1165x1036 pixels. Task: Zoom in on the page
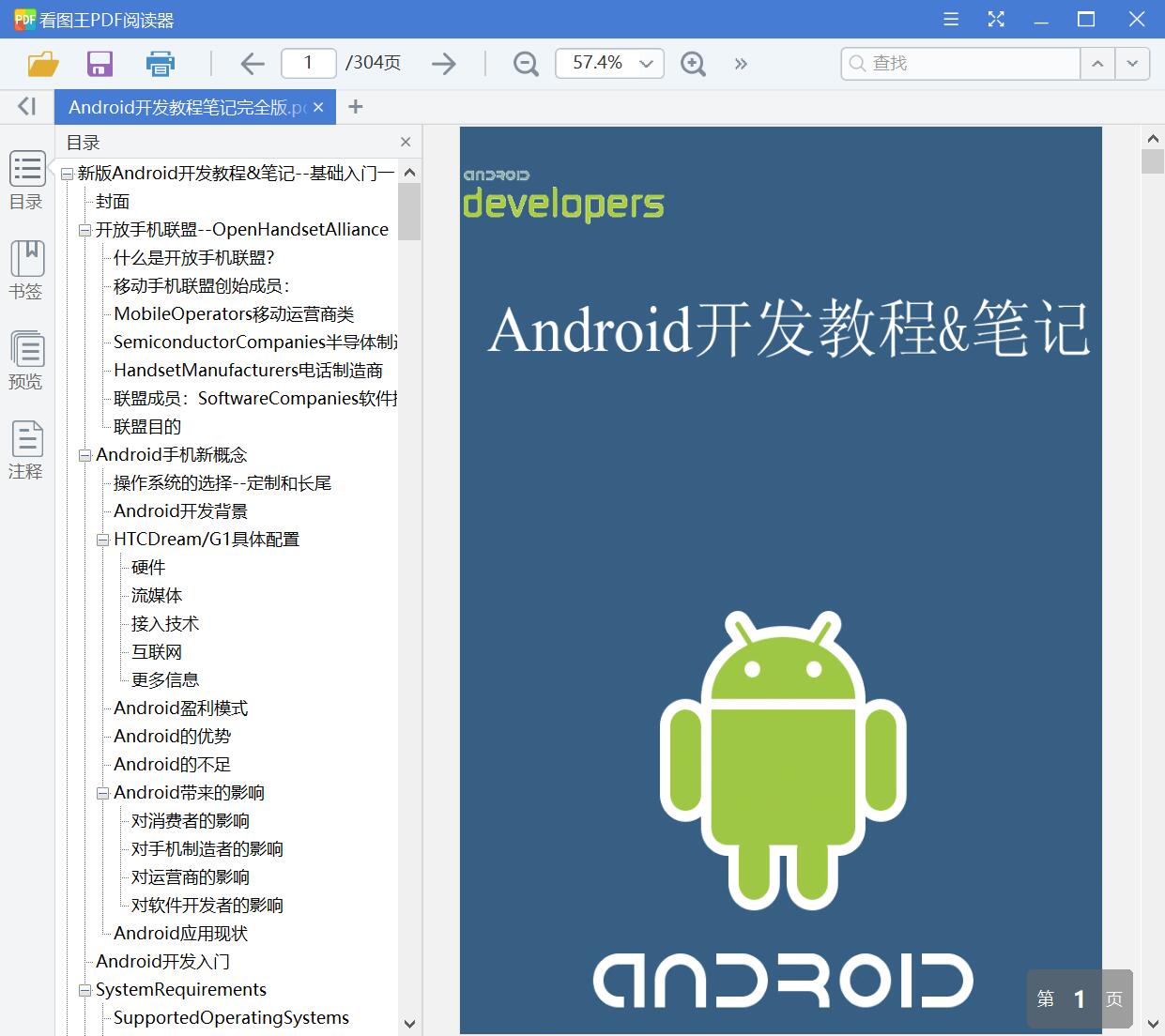[693, 63]
